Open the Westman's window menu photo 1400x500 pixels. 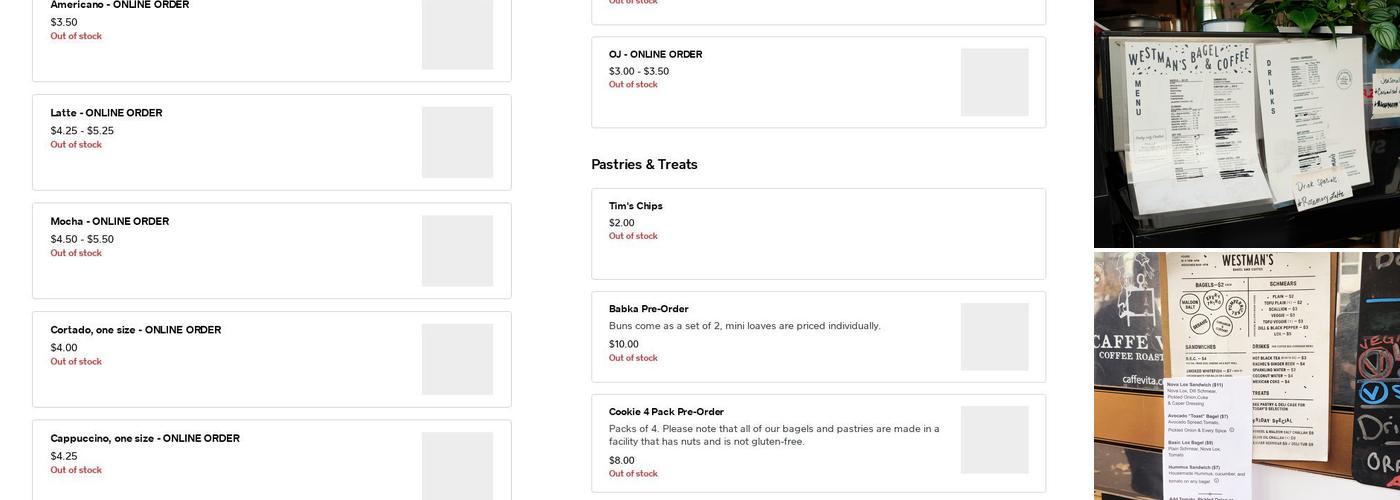tap(1246, 123)
